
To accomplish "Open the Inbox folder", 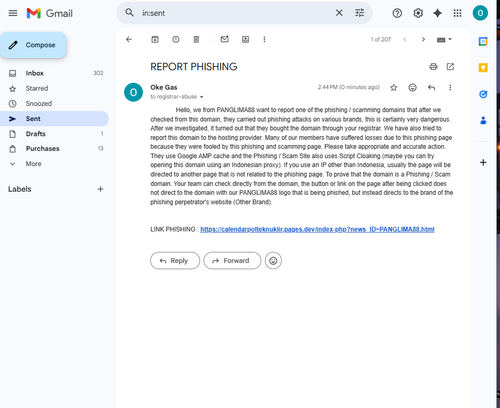I will pos(54,73).
